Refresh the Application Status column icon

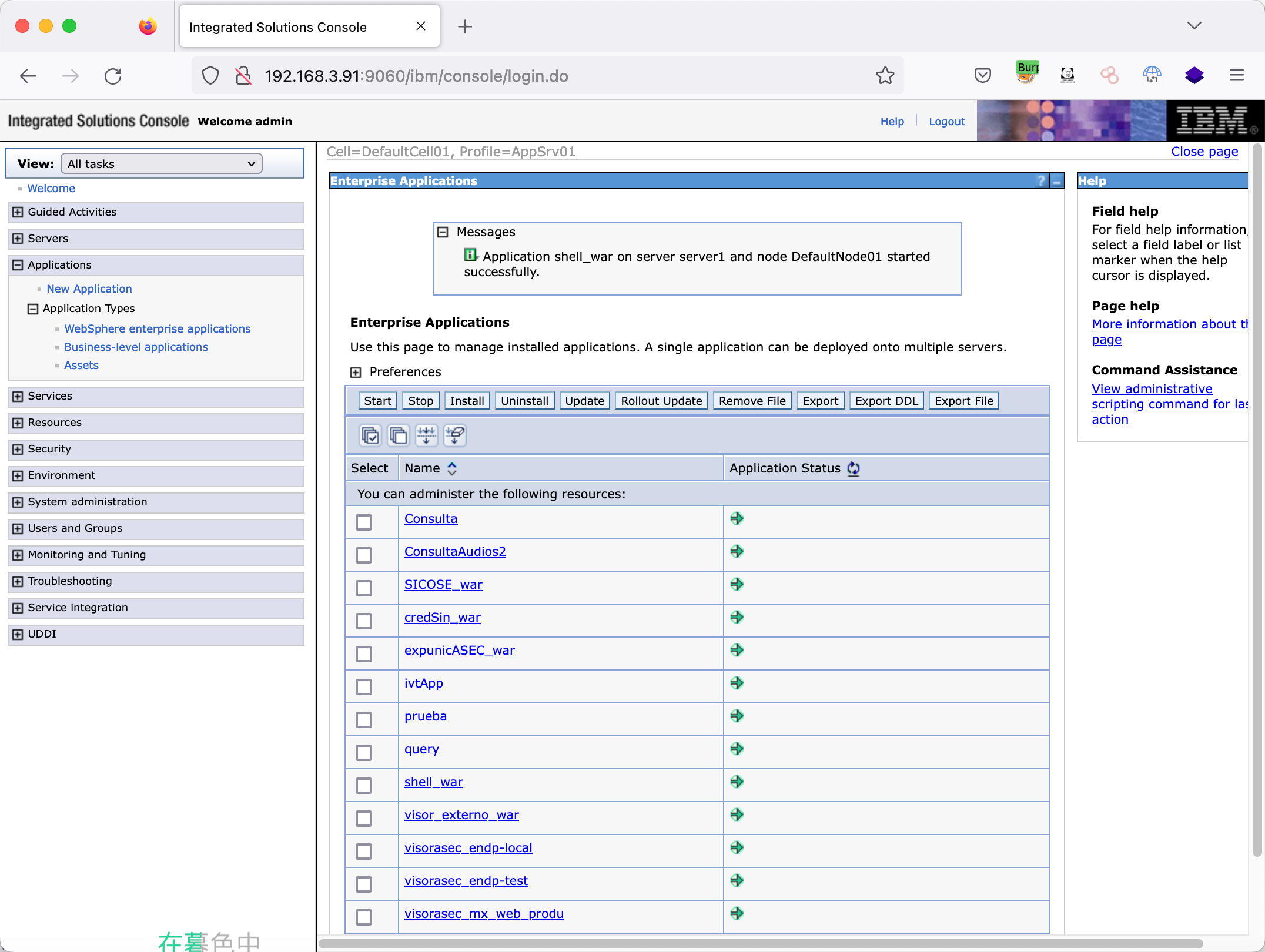854,468
